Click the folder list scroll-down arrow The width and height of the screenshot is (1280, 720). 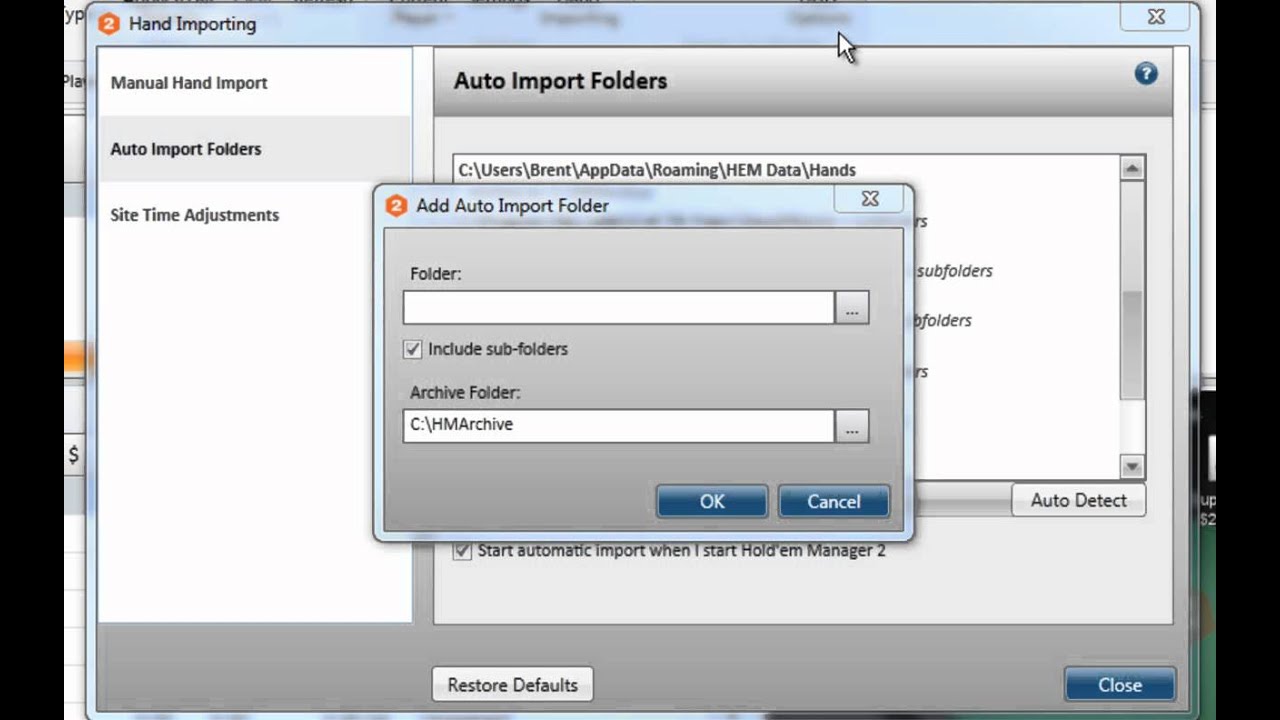pos(1132,466)
